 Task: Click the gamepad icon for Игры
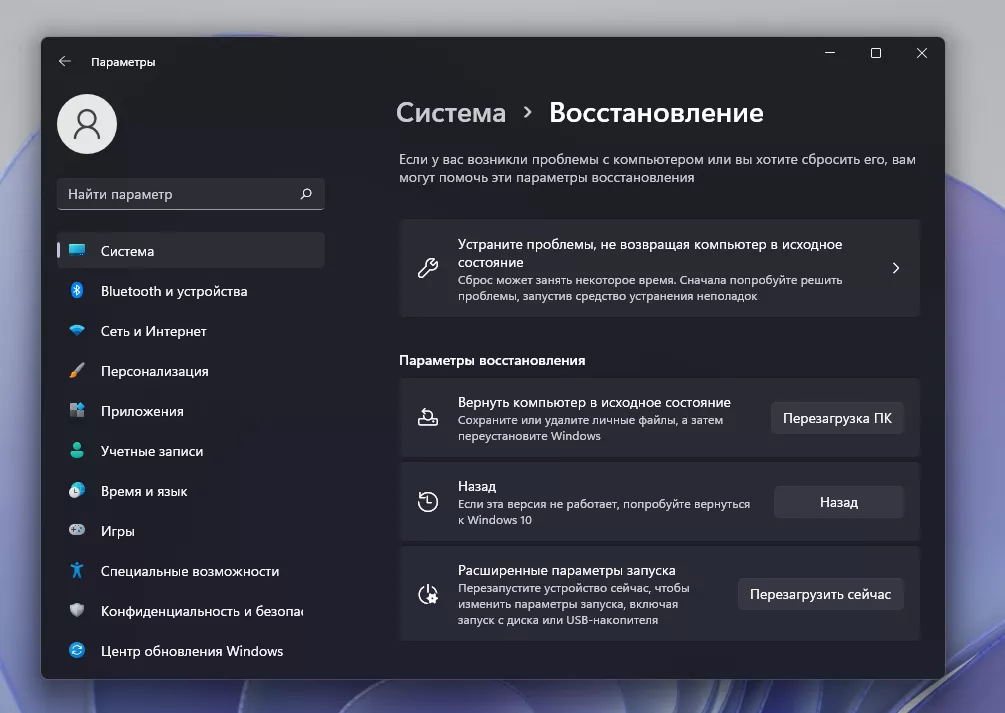pyautogui.click(x=77, y=530)
